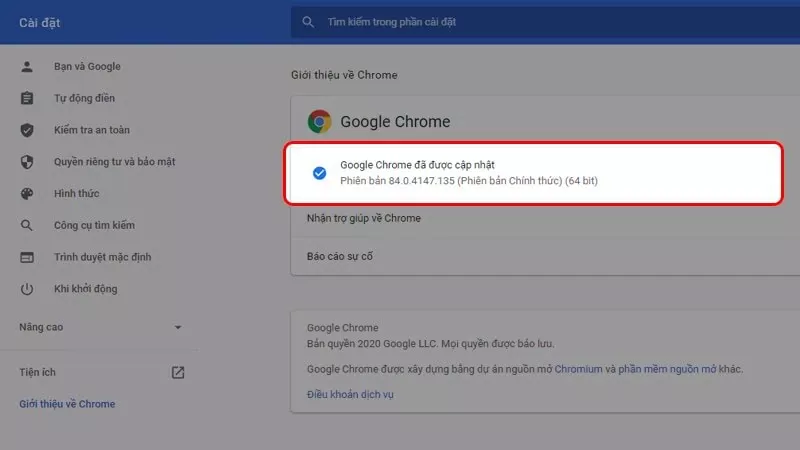Click the Giới thiệu về Chrome page heading

pyautogui.click(x=344, y=75)
